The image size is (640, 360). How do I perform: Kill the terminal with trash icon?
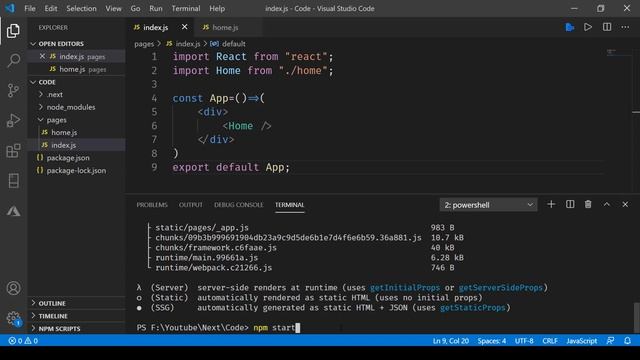tap(588, 204)
